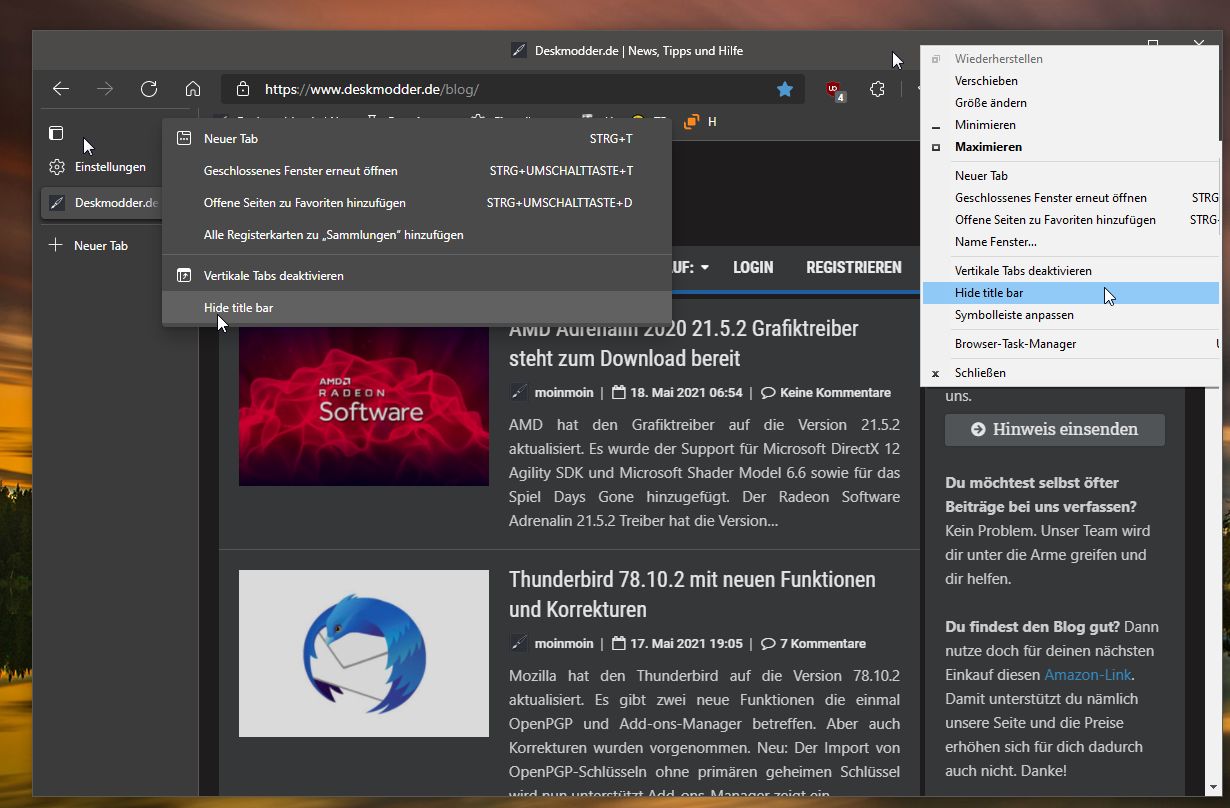The height and width of the screenshot is (808, 1230).
Task: Open the extensions puzzle piece icon
Action: pos(877,89)
